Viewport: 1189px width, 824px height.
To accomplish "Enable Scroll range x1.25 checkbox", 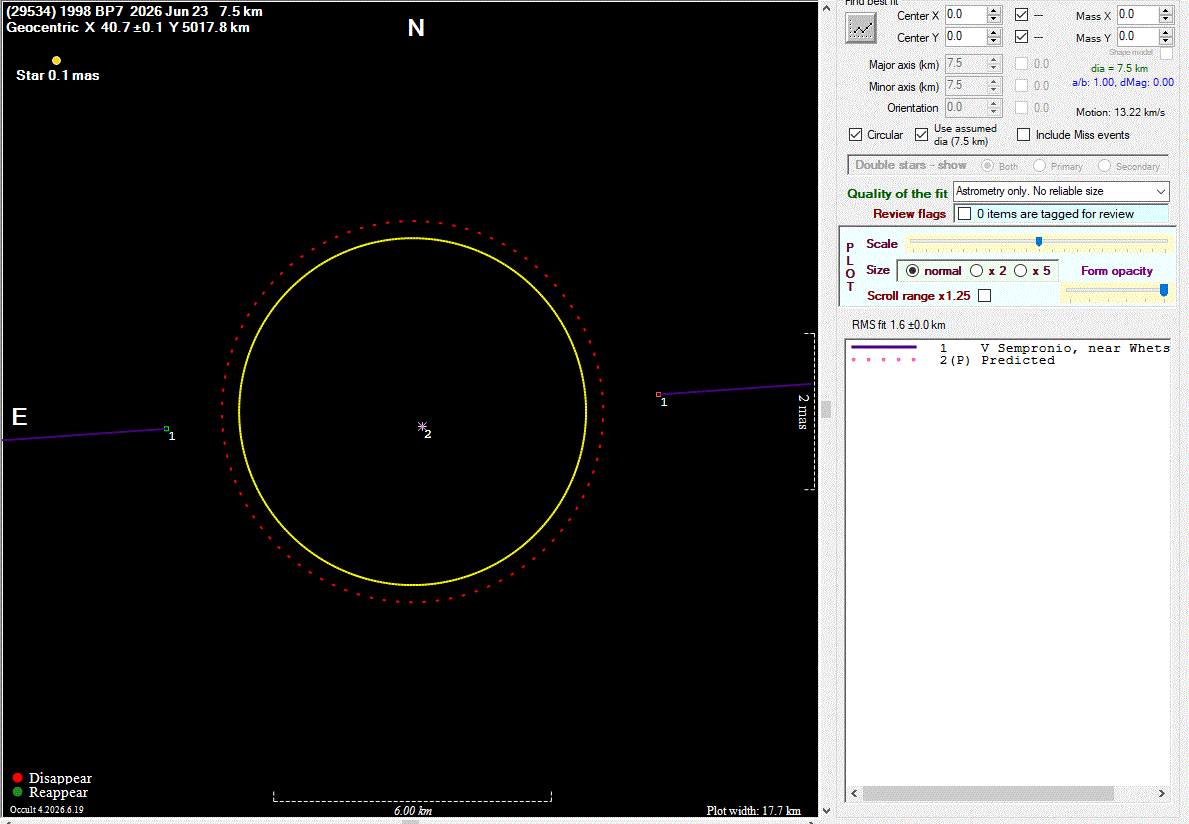I will click(x=984, y=296).
